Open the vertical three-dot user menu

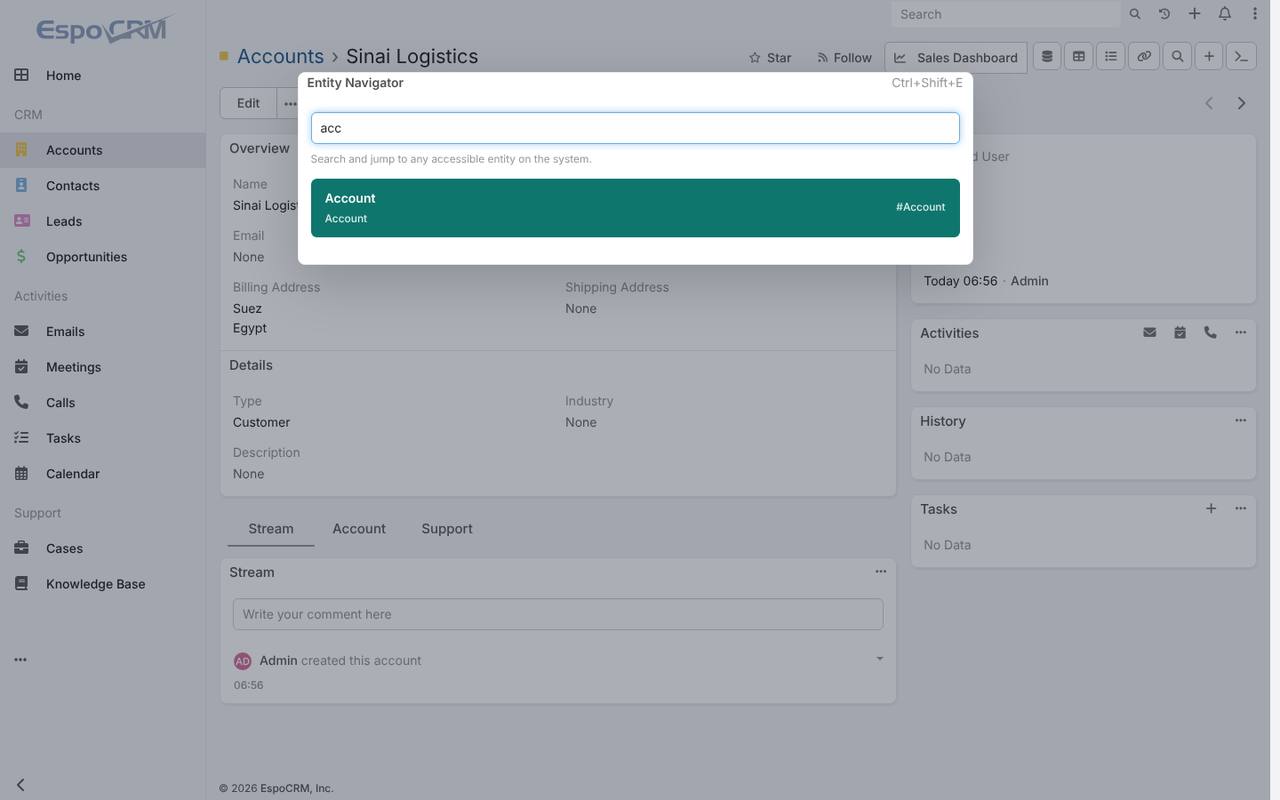click(x=1254, y=14)
